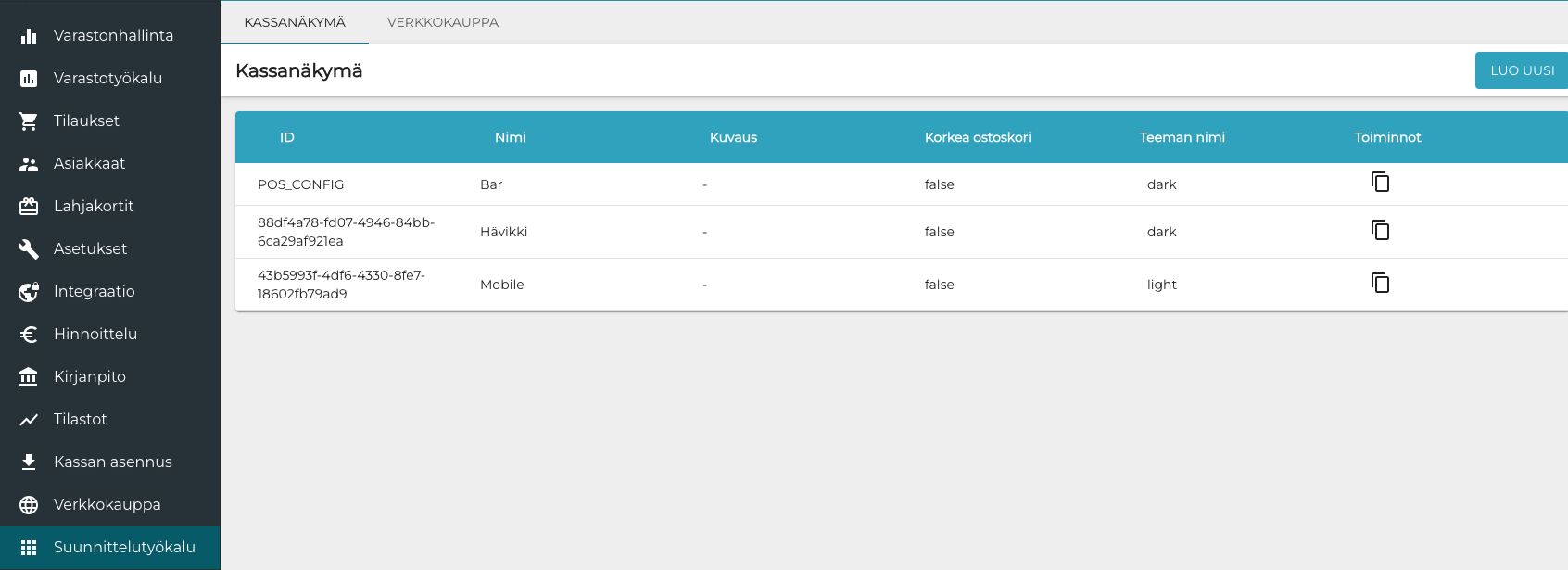Duplicate the Hävikki view with copy icon
1568x570 pixels.
click(1380, 231)
